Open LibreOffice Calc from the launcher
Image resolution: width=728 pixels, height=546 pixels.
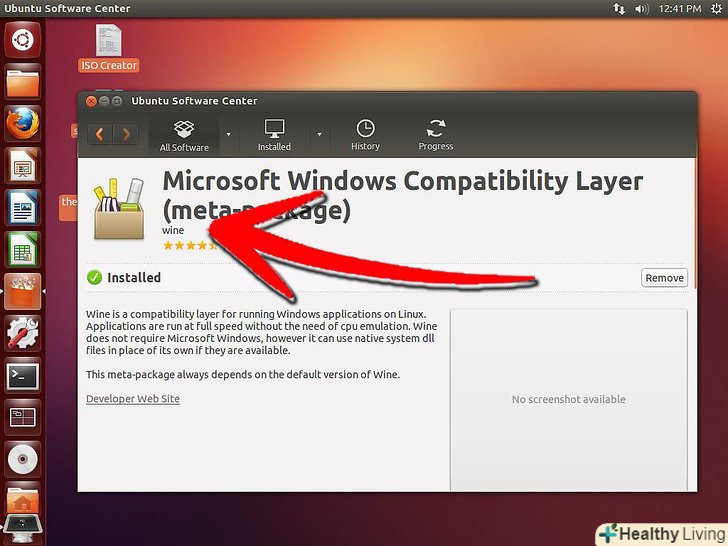(x=23, y=249)
